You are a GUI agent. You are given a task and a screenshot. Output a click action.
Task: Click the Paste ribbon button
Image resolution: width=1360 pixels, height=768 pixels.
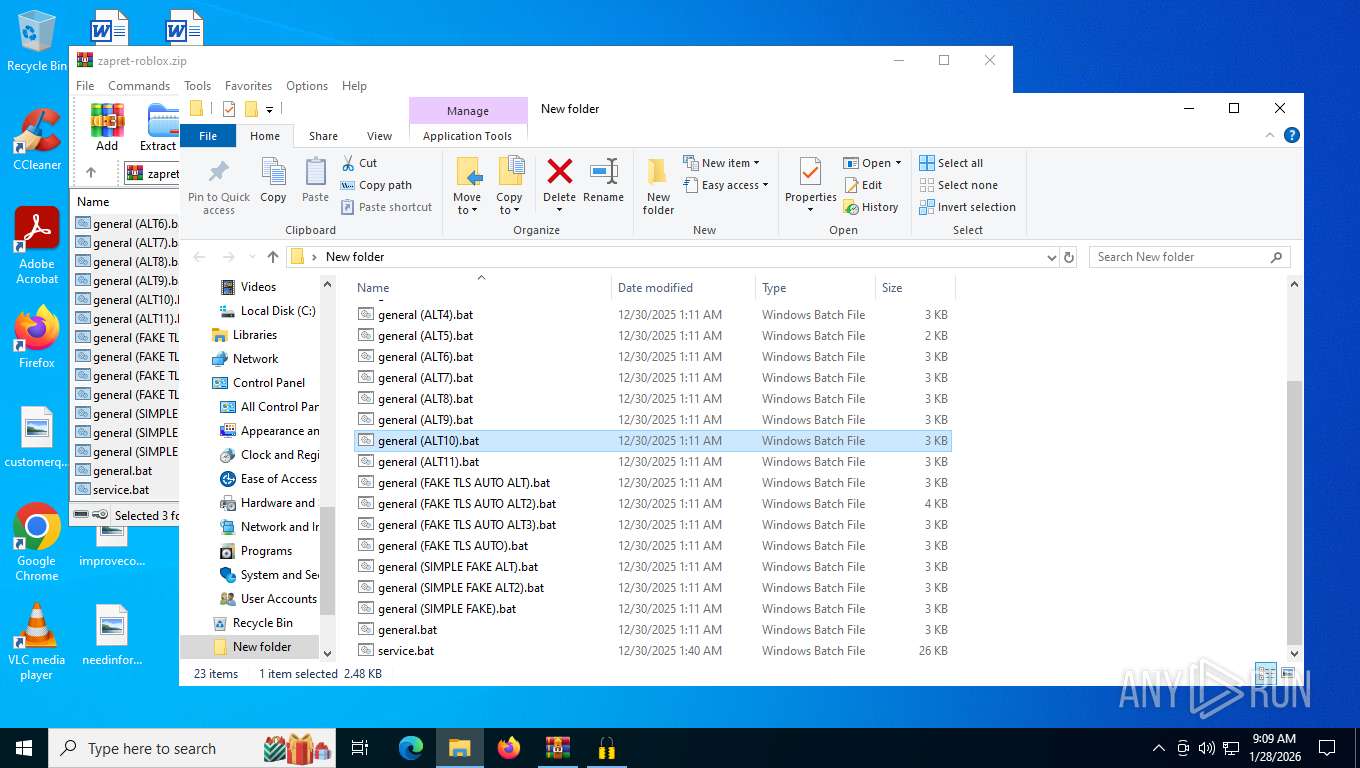(x=315, y=180)
